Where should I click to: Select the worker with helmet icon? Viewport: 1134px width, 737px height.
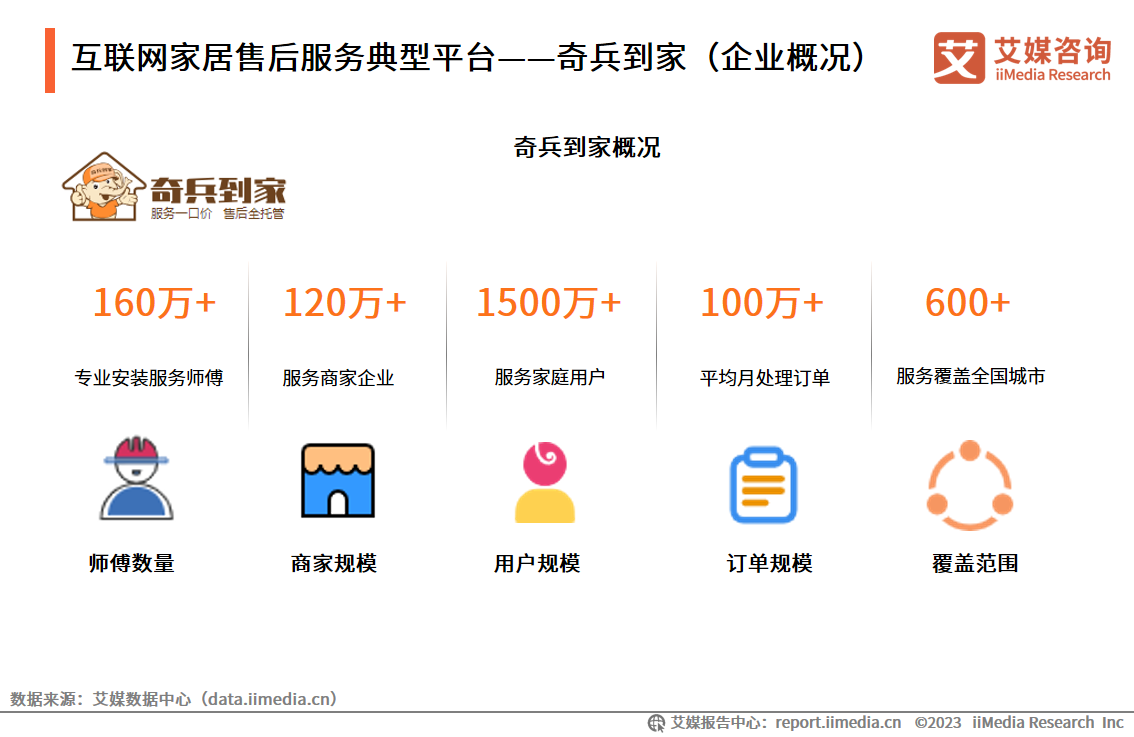tap(136, 478)
